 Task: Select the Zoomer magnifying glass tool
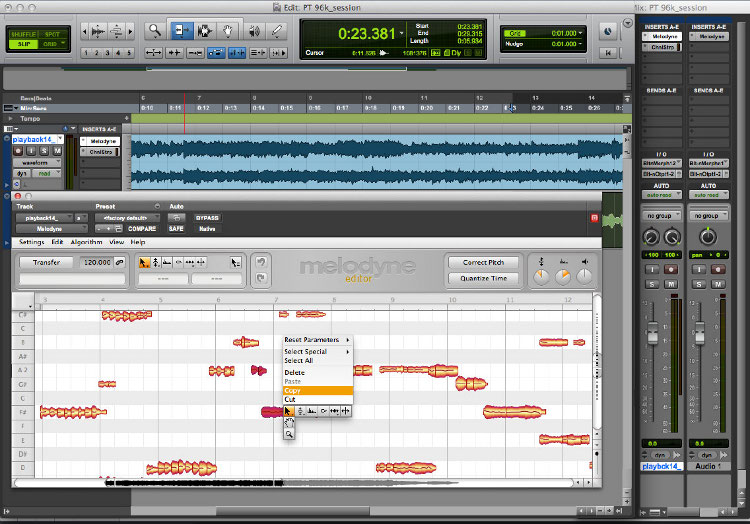click(157, 31)
